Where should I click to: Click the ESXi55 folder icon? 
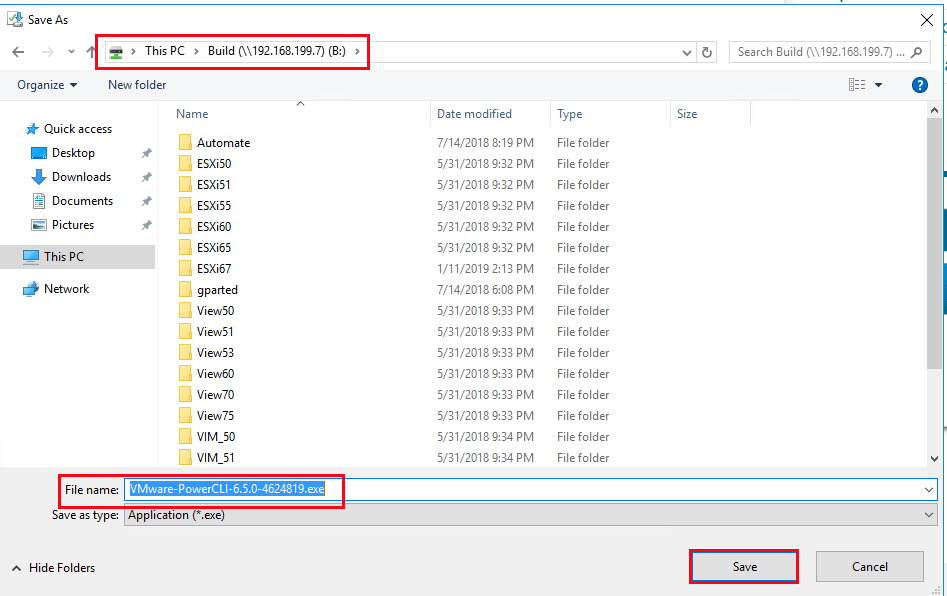coord(185,206)
